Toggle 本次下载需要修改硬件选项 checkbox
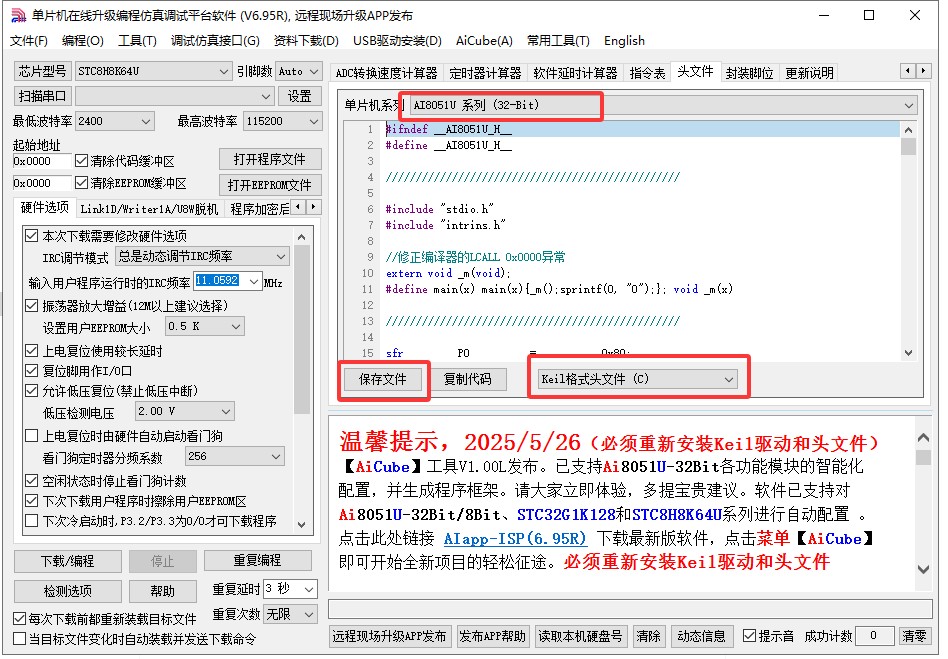 [31, 236]
